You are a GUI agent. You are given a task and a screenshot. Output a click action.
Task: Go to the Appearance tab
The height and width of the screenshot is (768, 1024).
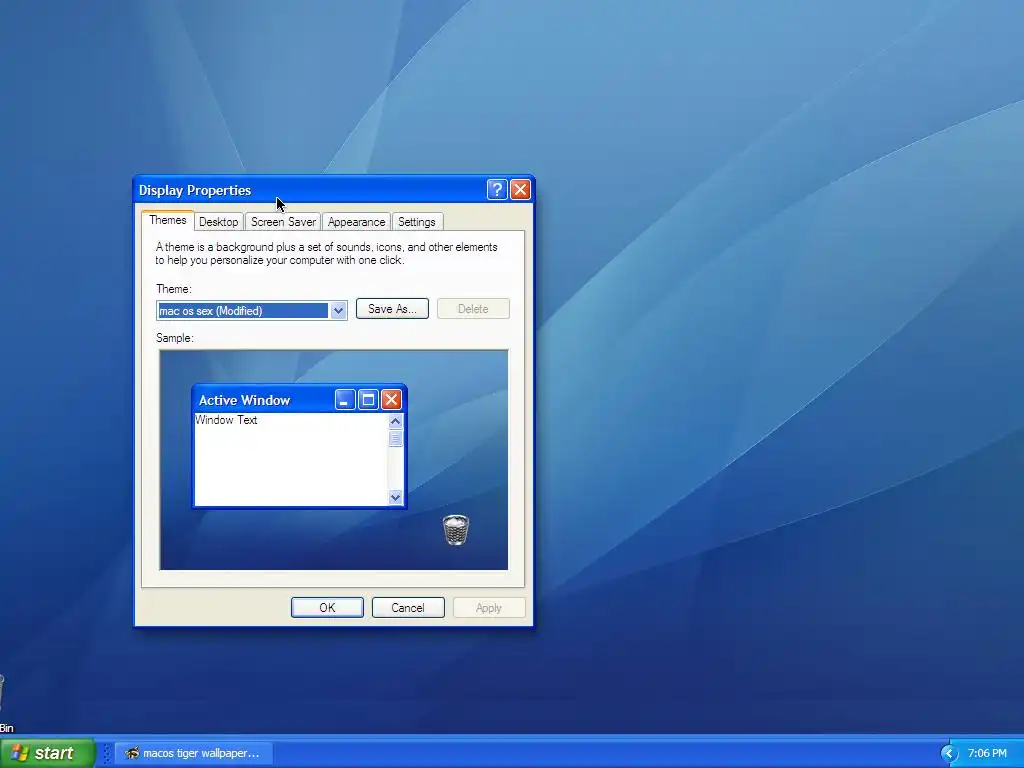pyautogui.click(x=357, y=221)
